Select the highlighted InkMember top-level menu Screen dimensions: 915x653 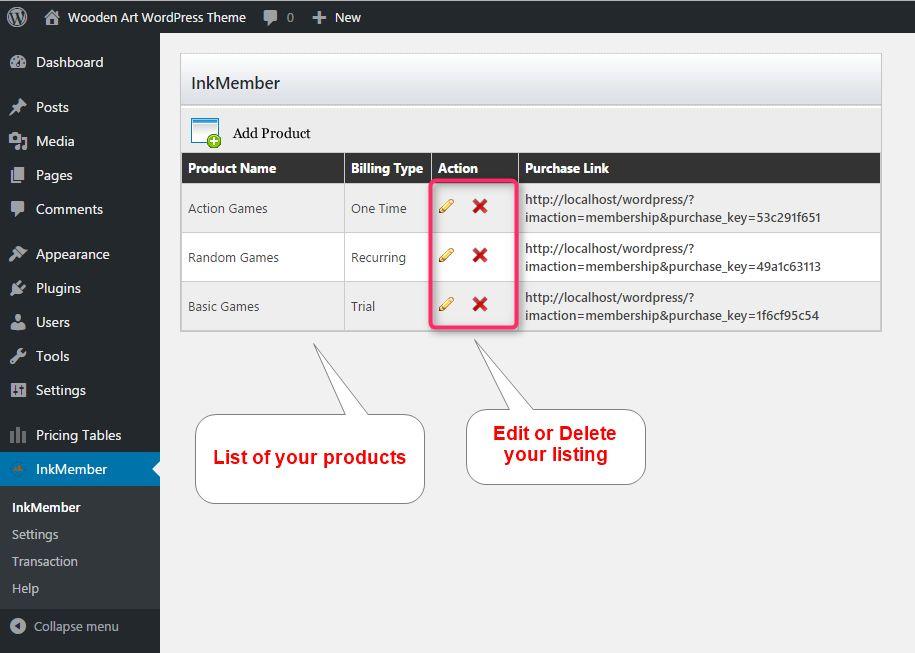pyautogui.click(x=80, y=469)
